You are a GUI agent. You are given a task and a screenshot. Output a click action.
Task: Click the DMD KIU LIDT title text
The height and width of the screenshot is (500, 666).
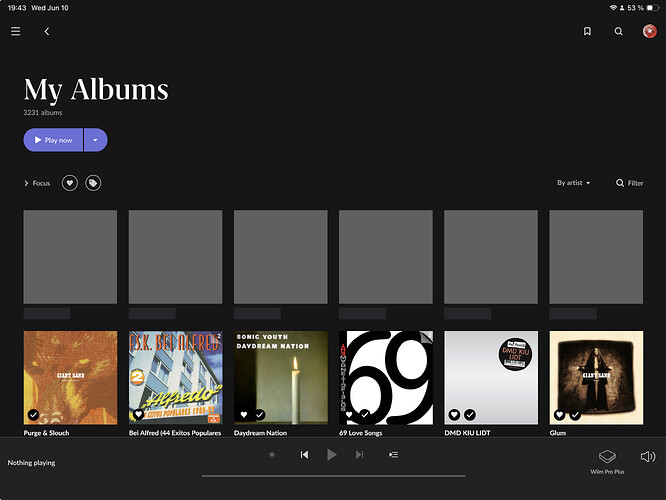click(x=467, y=432)
